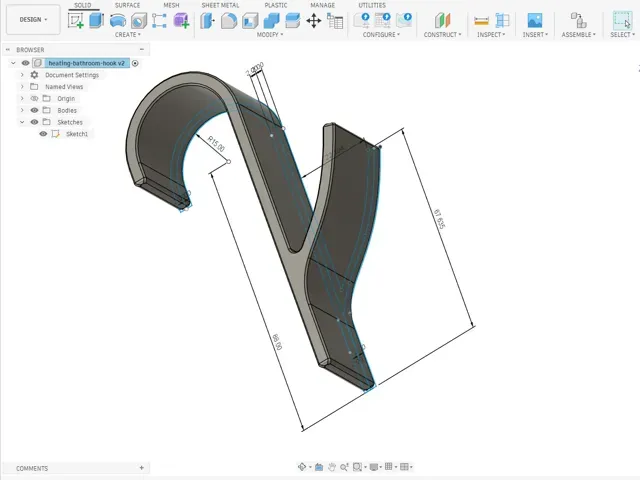
Task: Switch to the SOLID tab
Action: (x=82, y=5)
